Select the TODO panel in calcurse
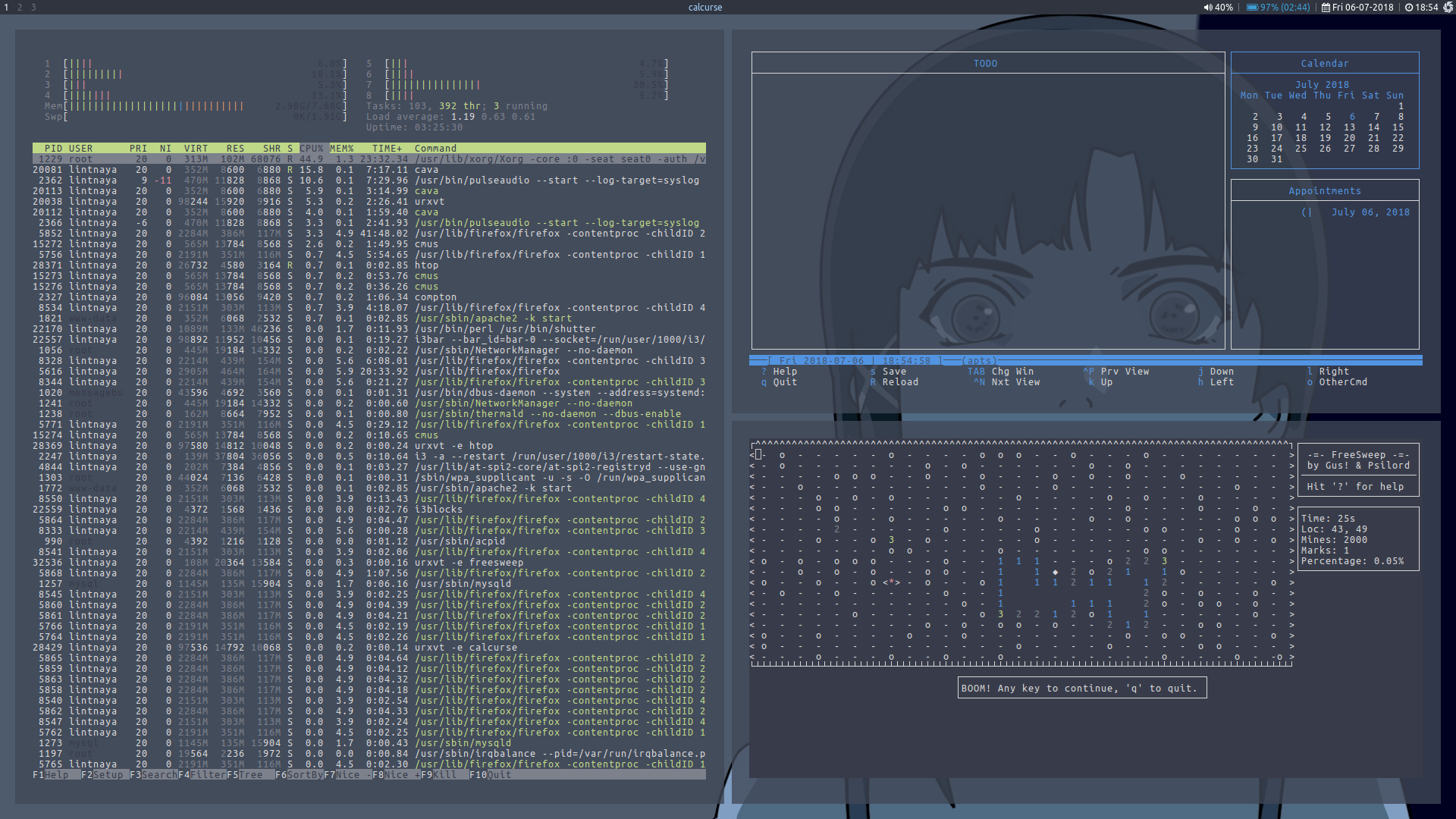 (x=986, y=63)
